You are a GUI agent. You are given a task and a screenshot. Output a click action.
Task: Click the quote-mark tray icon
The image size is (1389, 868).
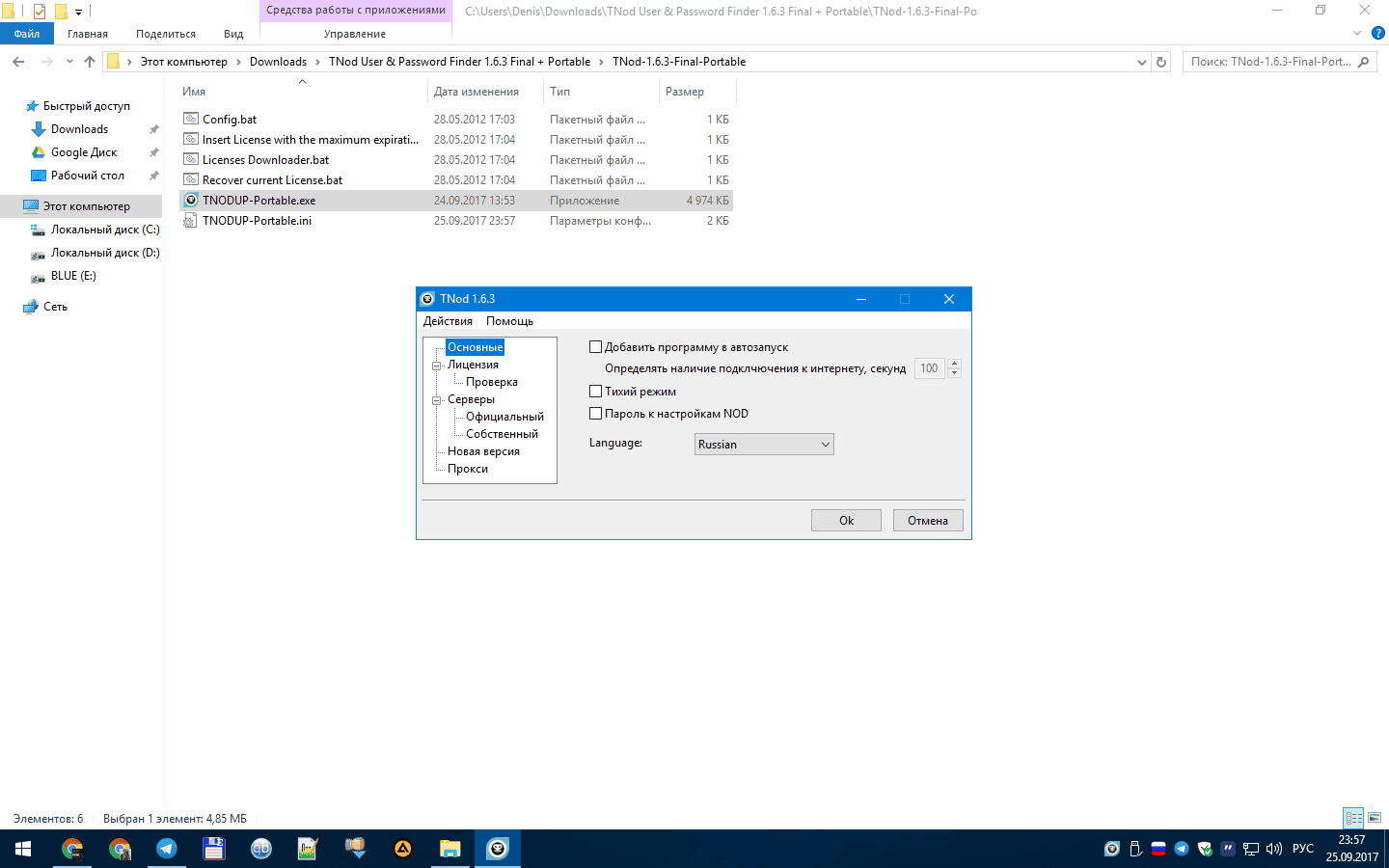(1228, 849)
